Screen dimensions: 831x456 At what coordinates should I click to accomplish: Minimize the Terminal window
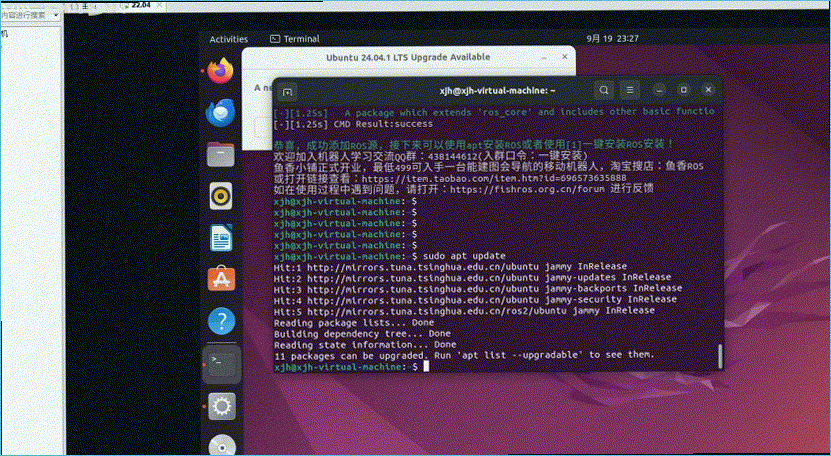coord(659,90)
